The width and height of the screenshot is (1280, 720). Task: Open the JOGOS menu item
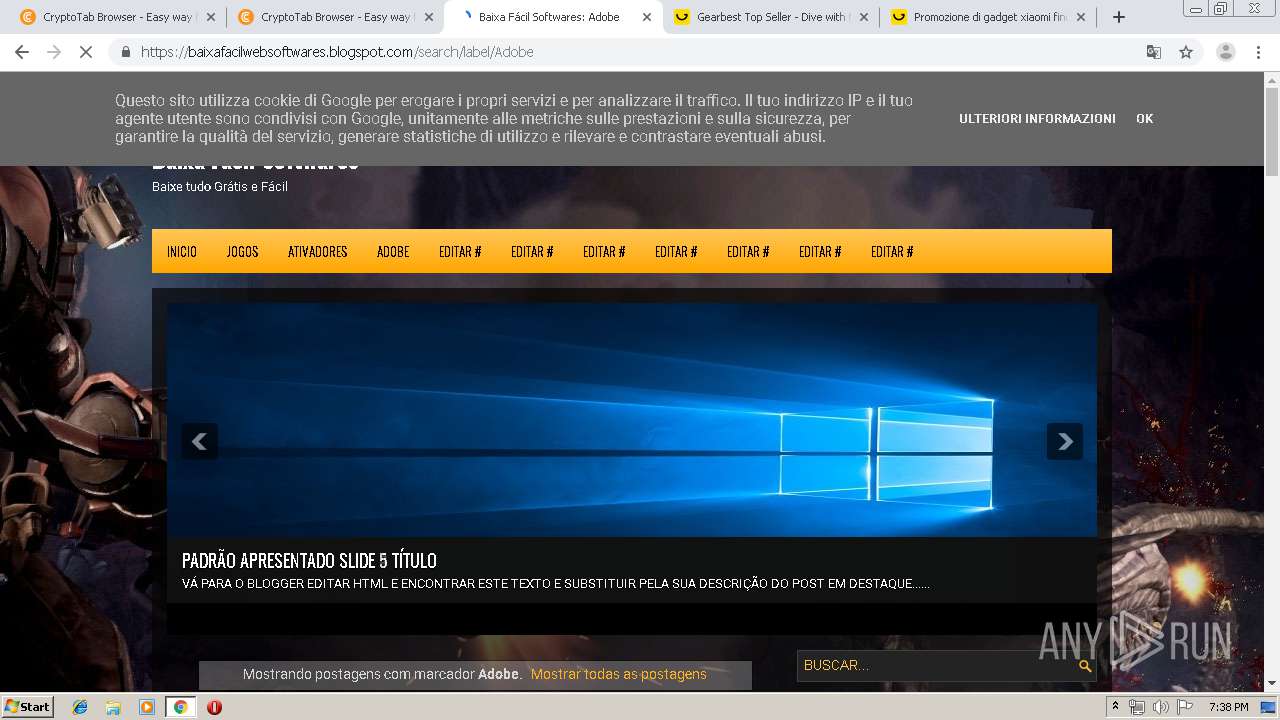click(x=242, y=252)
